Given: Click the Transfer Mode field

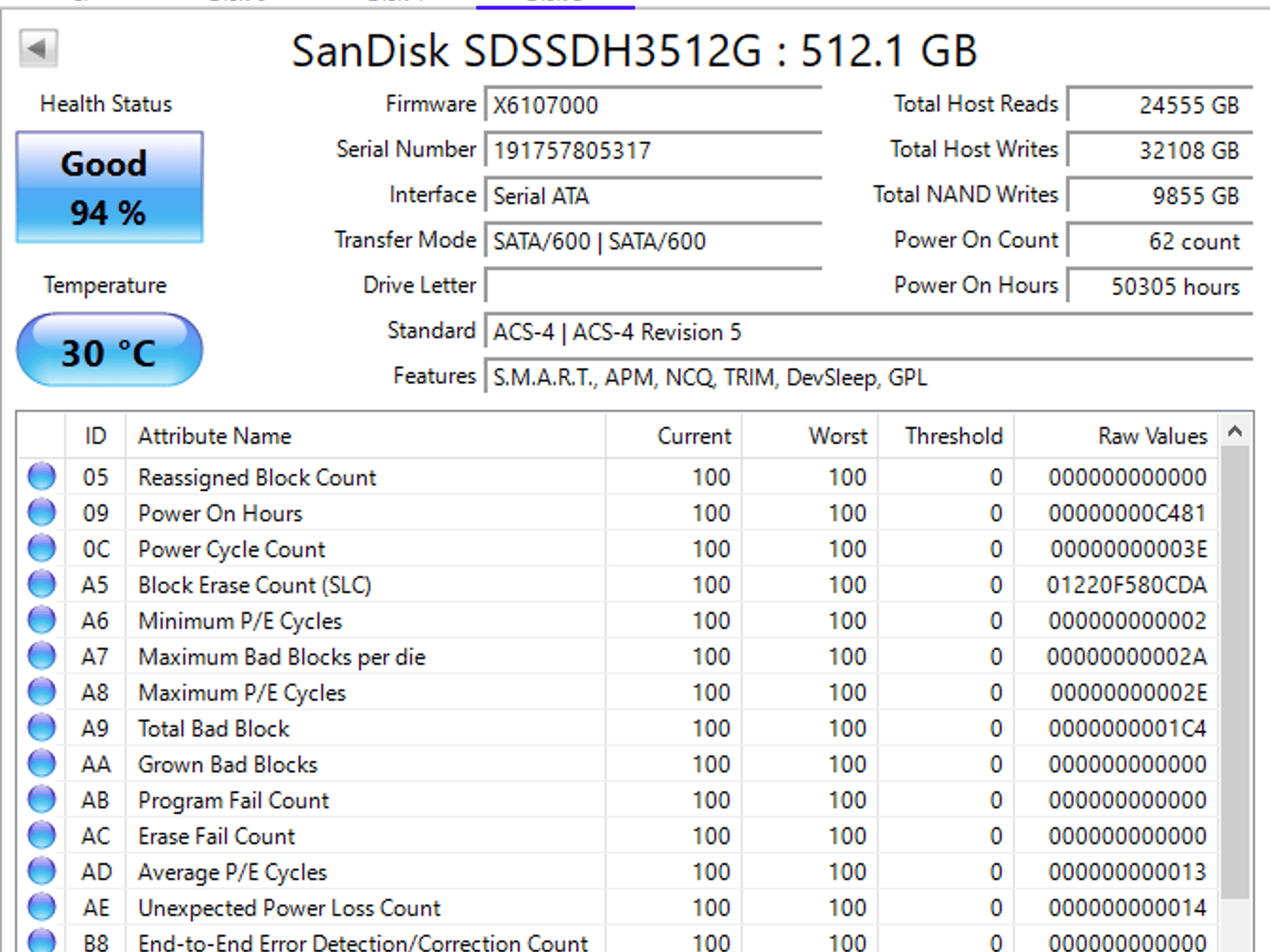Looking at the screenshot, I should point(653,240).
